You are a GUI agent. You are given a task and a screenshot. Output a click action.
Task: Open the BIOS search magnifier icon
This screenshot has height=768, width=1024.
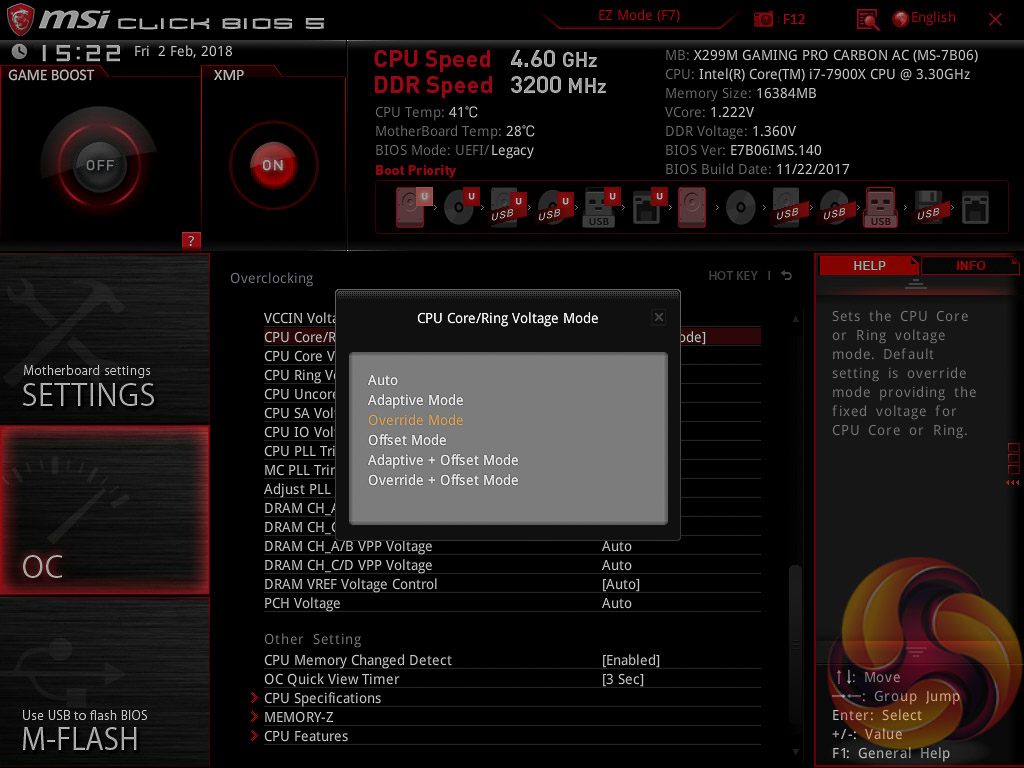[867, 20]
